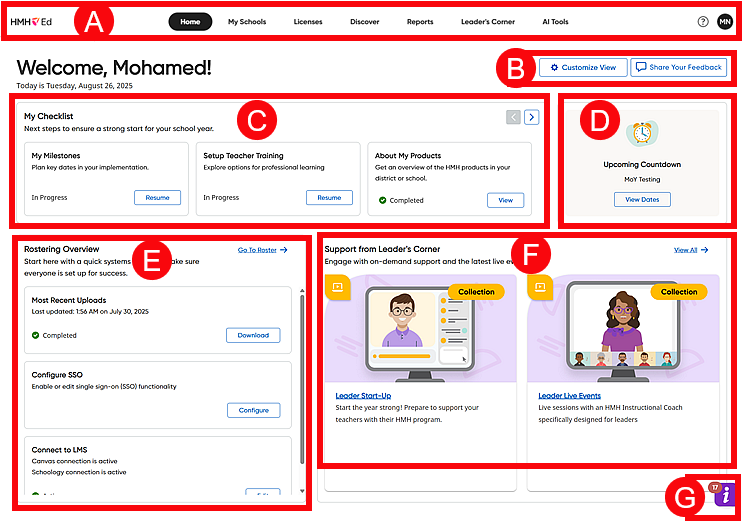The height and width of the screenshot is (521, 742).
Task: Click the 'Welcome, Mohamed!' heading
Action: 114,68
